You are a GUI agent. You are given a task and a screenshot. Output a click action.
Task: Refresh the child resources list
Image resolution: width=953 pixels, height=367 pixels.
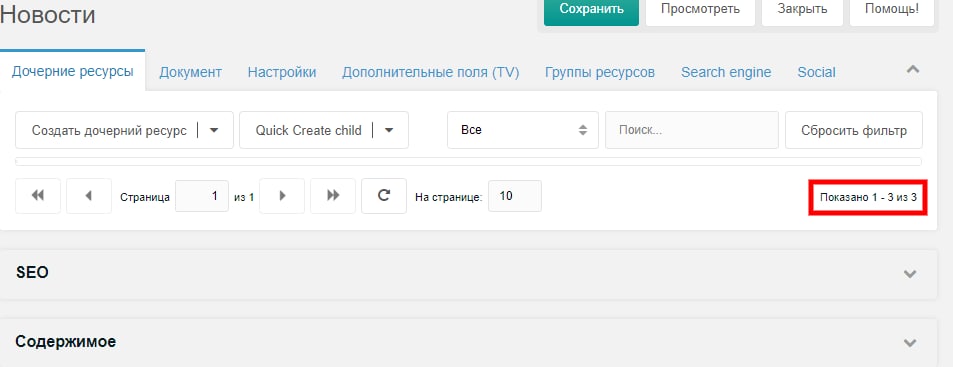384,196
